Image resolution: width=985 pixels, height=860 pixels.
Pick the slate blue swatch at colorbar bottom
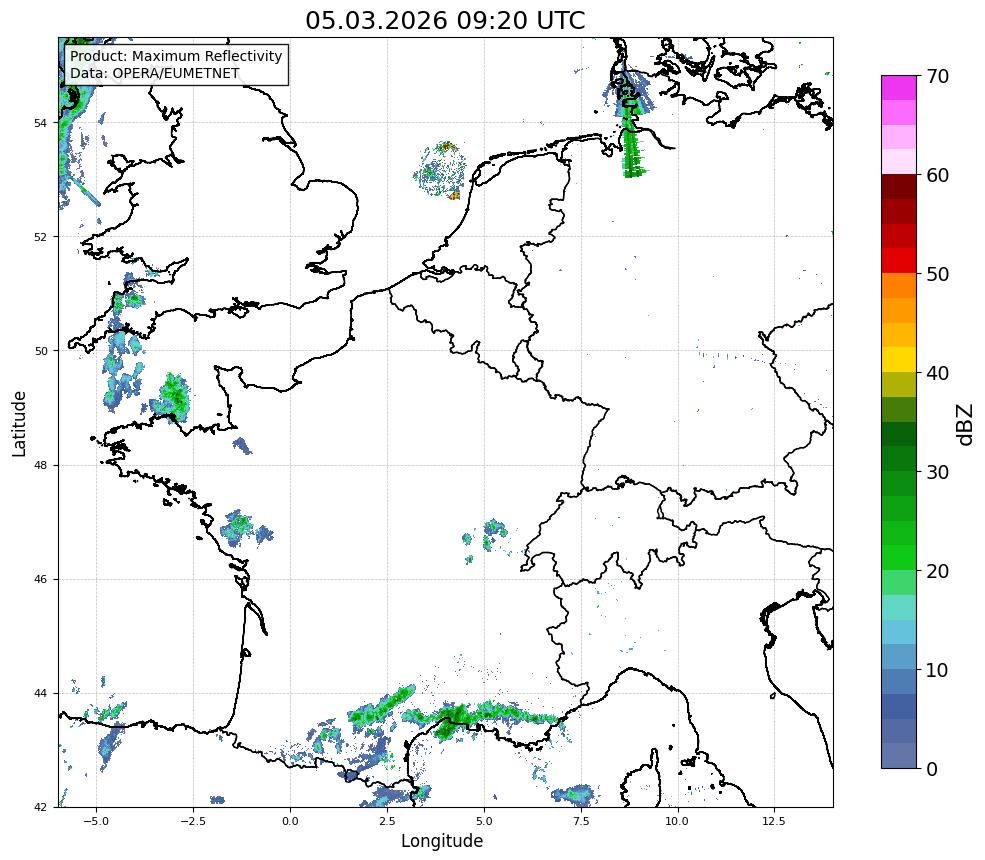point(899,756)
